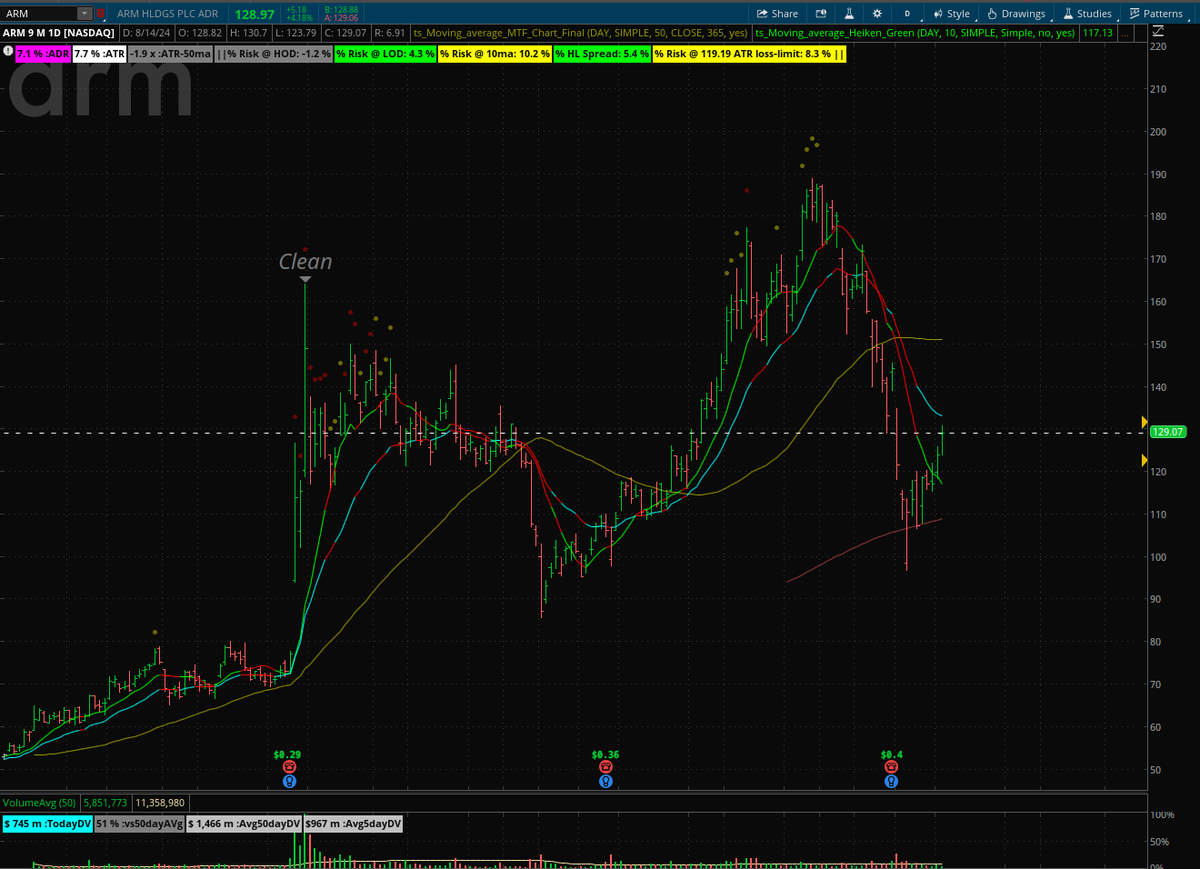Screen dimensions: 1200x869
Task: Open the Style dropdown menu
Action: pos(951,13)
